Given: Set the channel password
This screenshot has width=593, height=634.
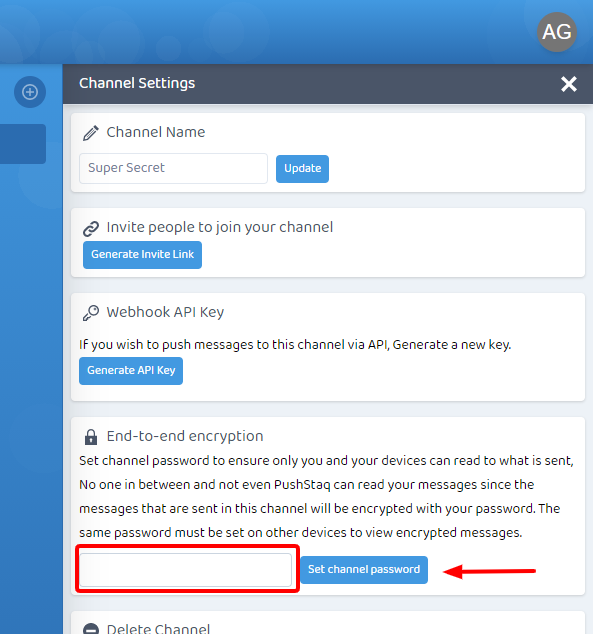Looking at the screenshot, I should [364, 570].
